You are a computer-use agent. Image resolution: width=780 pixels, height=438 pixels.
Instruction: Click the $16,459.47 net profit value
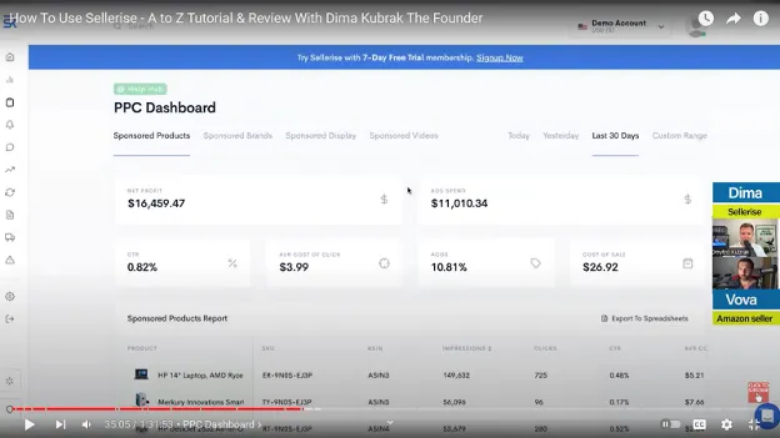click(x=156, y=203)
